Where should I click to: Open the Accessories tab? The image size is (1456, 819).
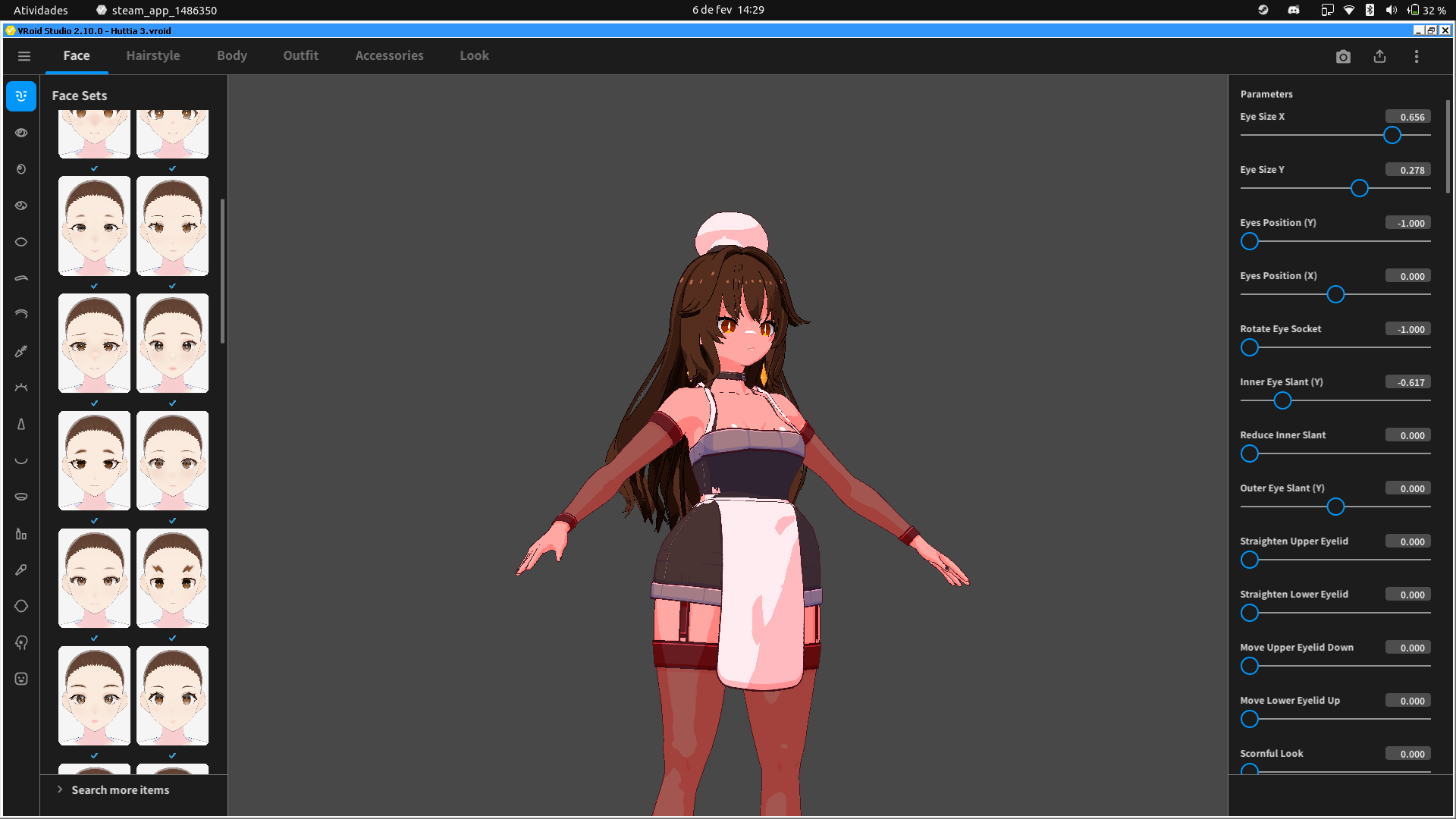389,56
